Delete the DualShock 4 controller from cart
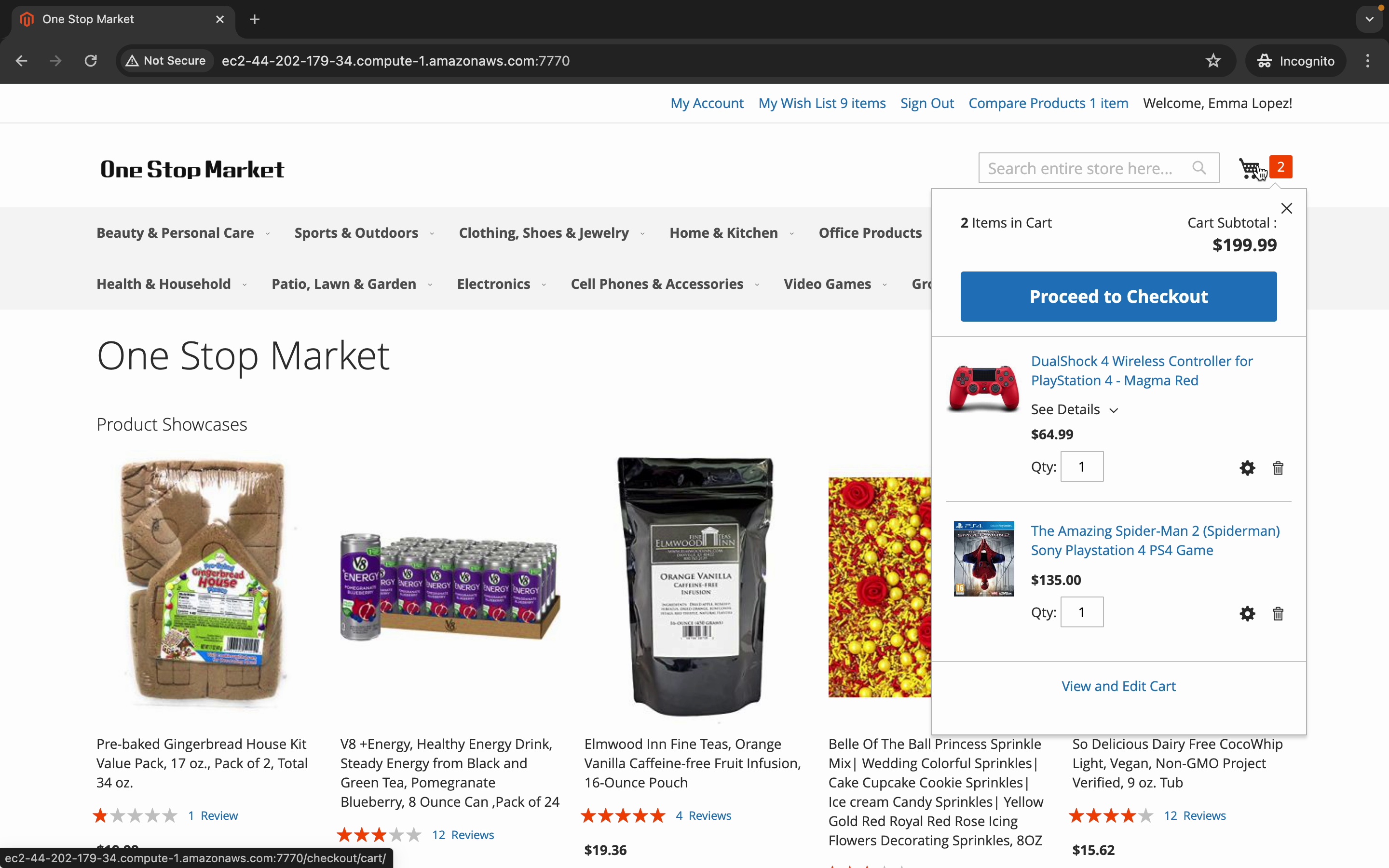Image resolution: width=1389 pixels, height=868 pixels. pos(1278,468)
